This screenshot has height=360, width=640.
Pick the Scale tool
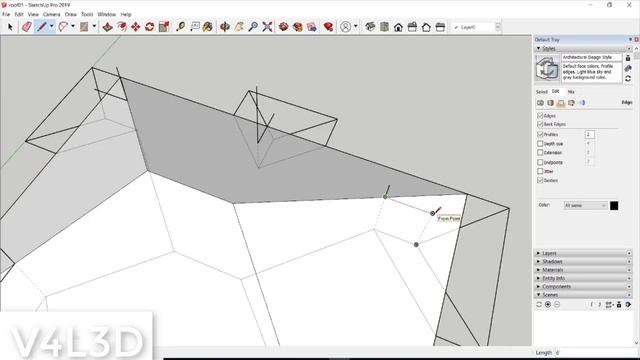pyautogui.click(x=164, y=27)
